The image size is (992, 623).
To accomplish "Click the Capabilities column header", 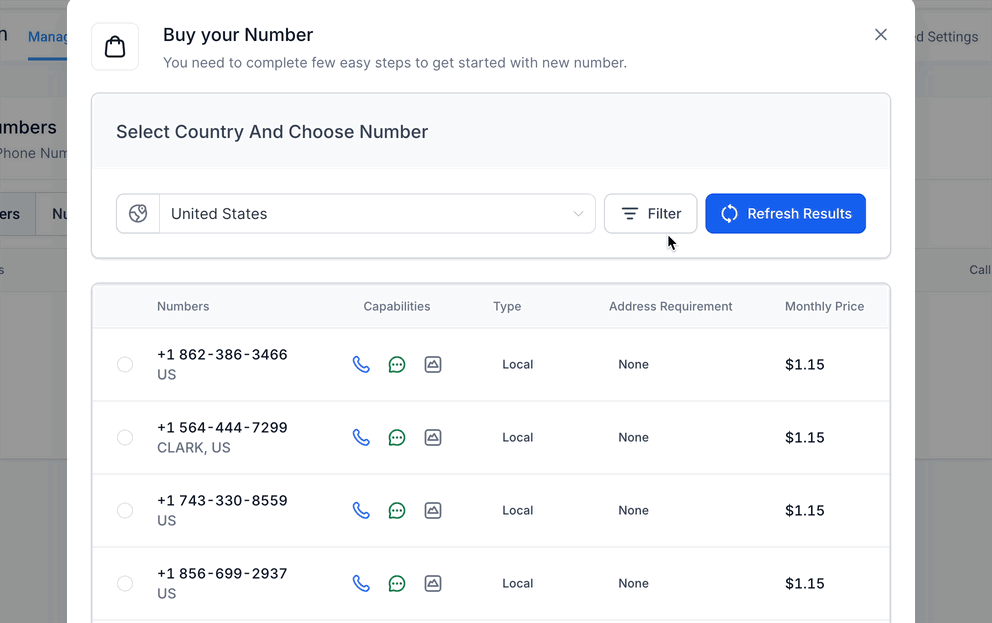I will point(397,306).
